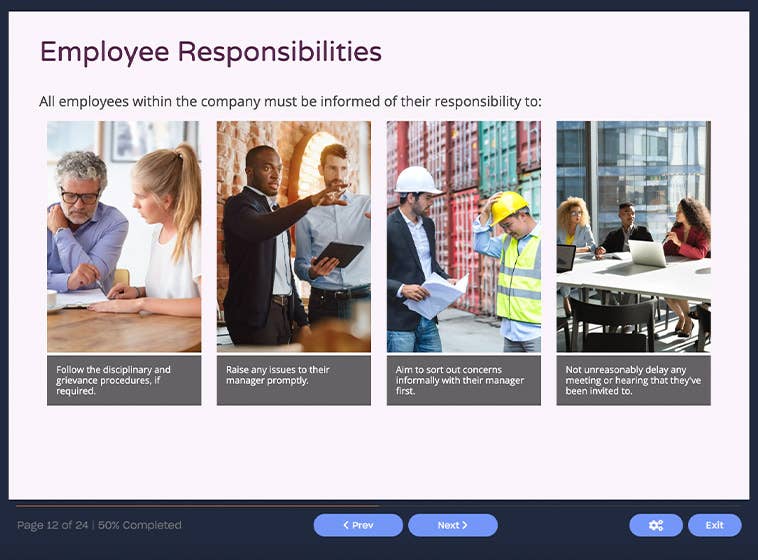Select the conference table meeting photo
Image resolution: width=758 pixels, height=560 pixels.
(633, 236)
